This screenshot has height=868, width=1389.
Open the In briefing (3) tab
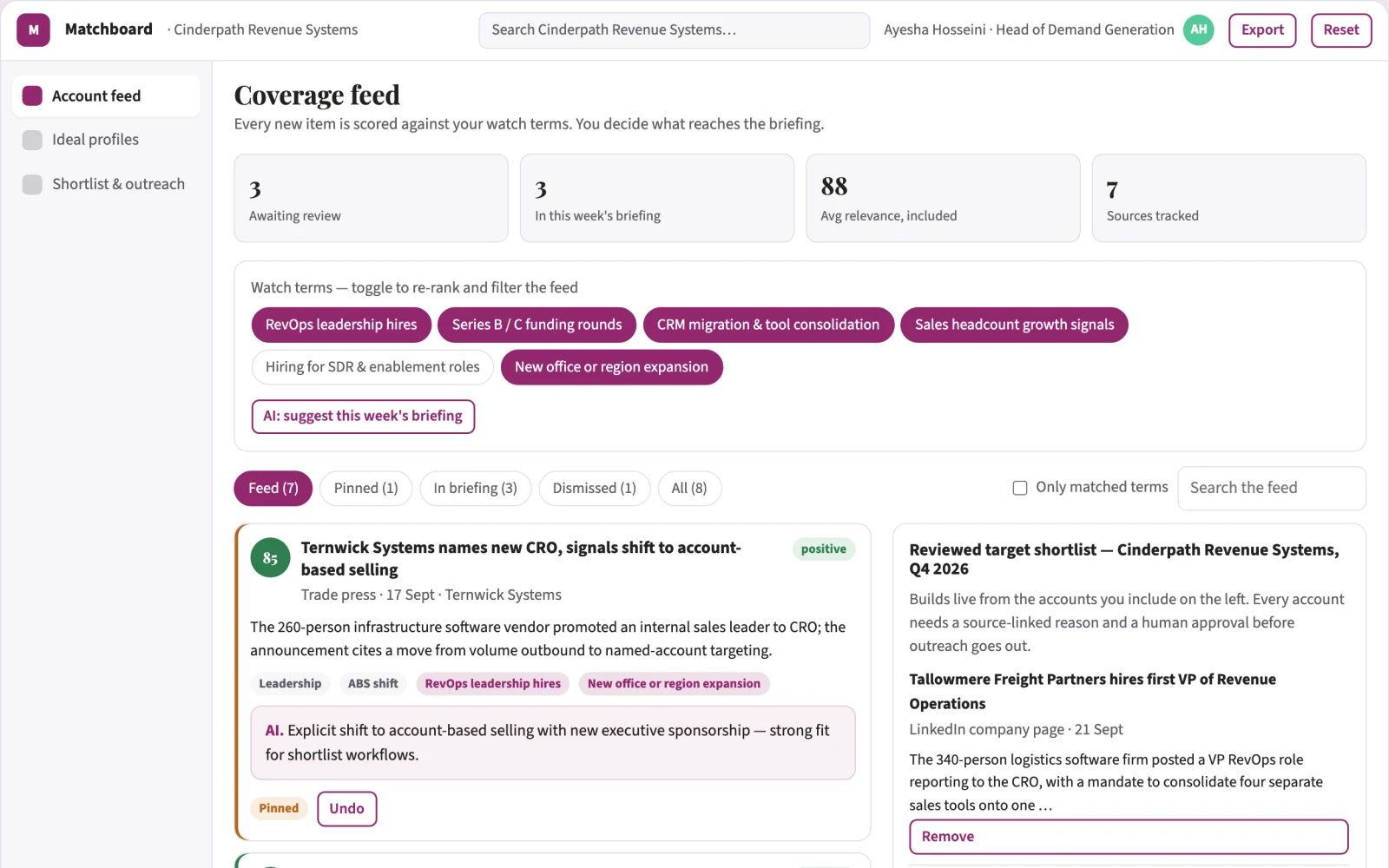[x=475, y=488]
